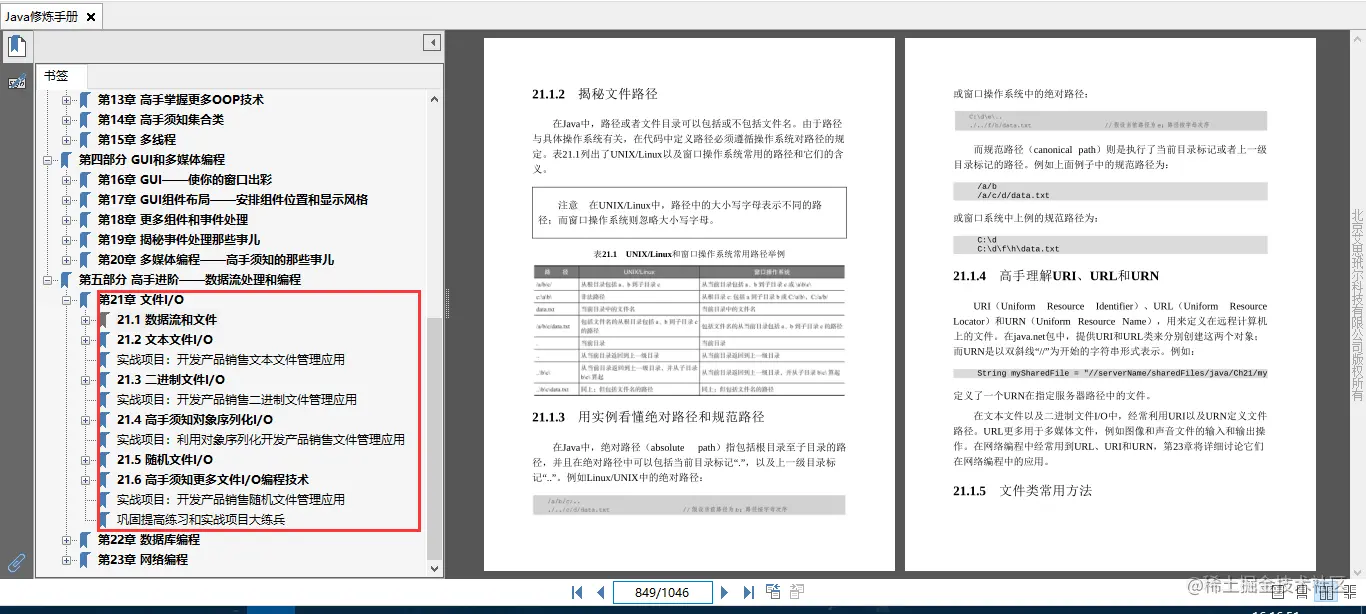The height and width of the screenshot is (614, 1366).
Task: Go to the next page arrow
Action: tap(724, 592)
